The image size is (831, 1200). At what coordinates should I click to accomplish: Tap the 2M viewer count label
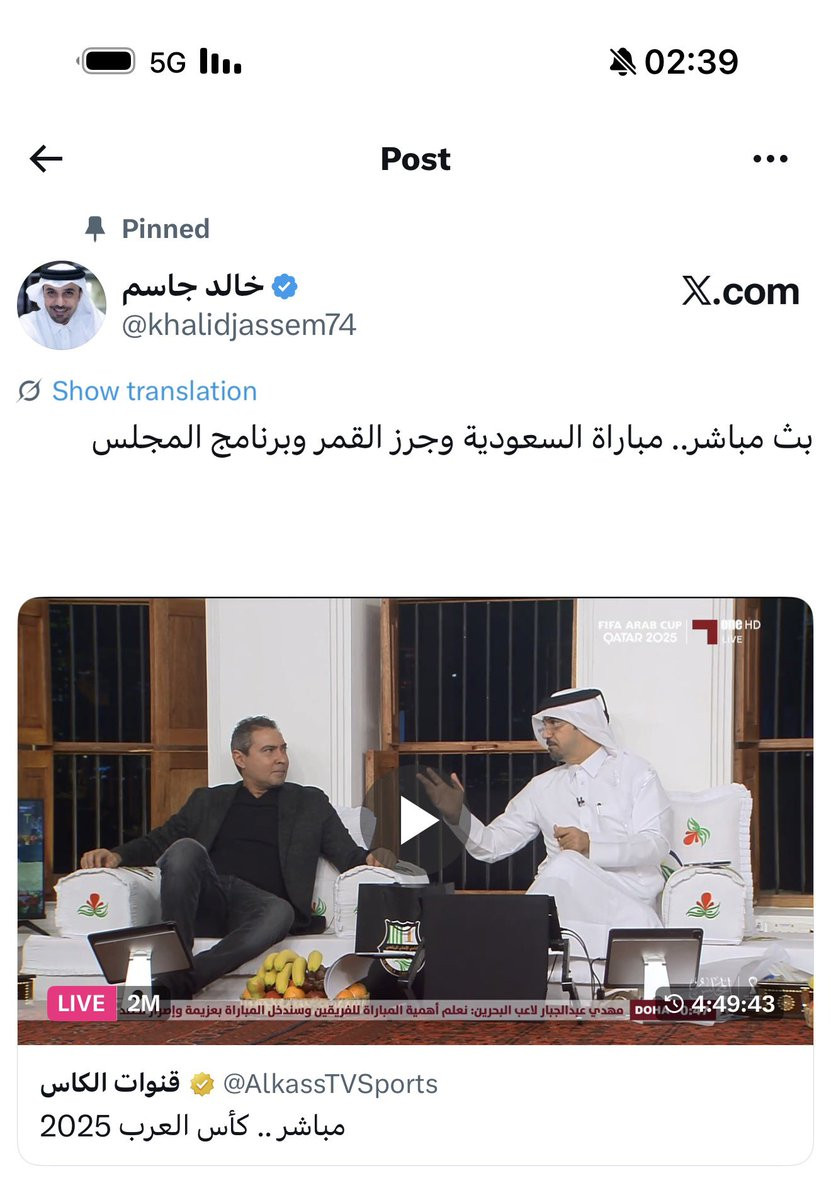(x=142, y=1003)
